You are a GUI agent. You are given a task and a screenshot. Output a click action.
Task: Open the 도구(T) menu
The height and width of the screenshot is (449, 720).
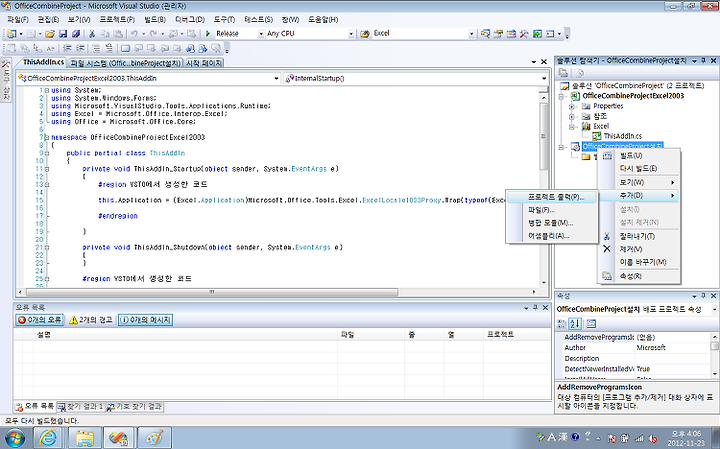(x=224, y=20)
